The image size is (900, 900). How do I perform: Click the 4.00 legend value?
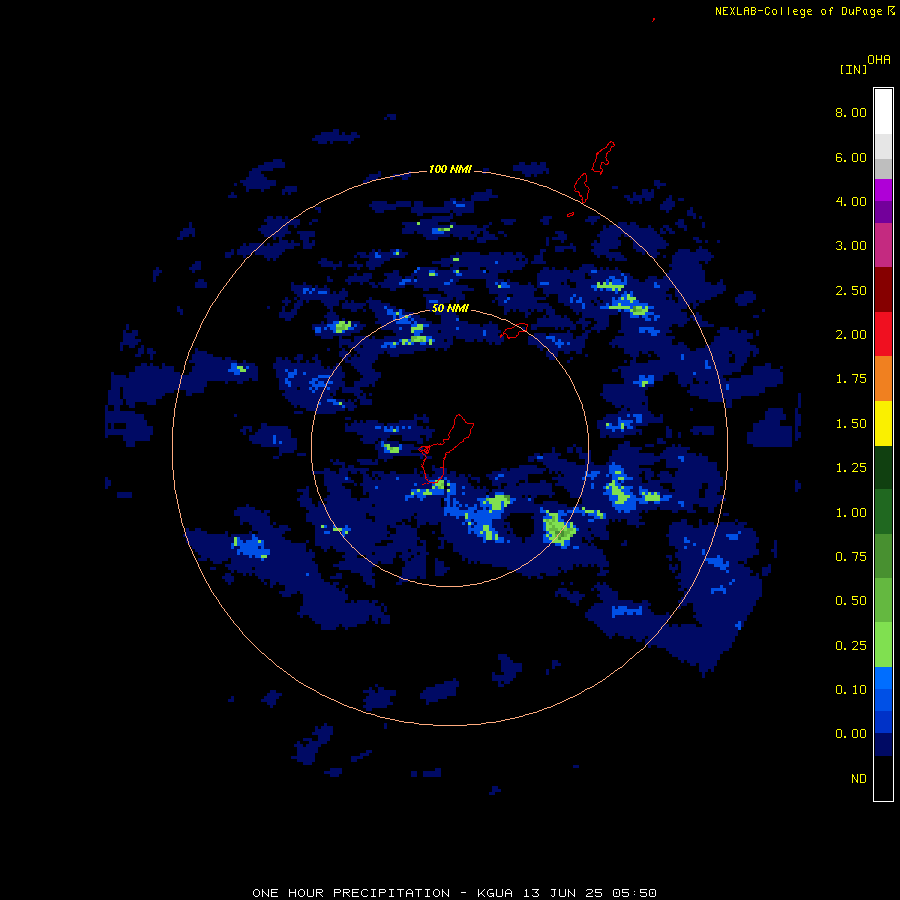[x=850, y=201]
